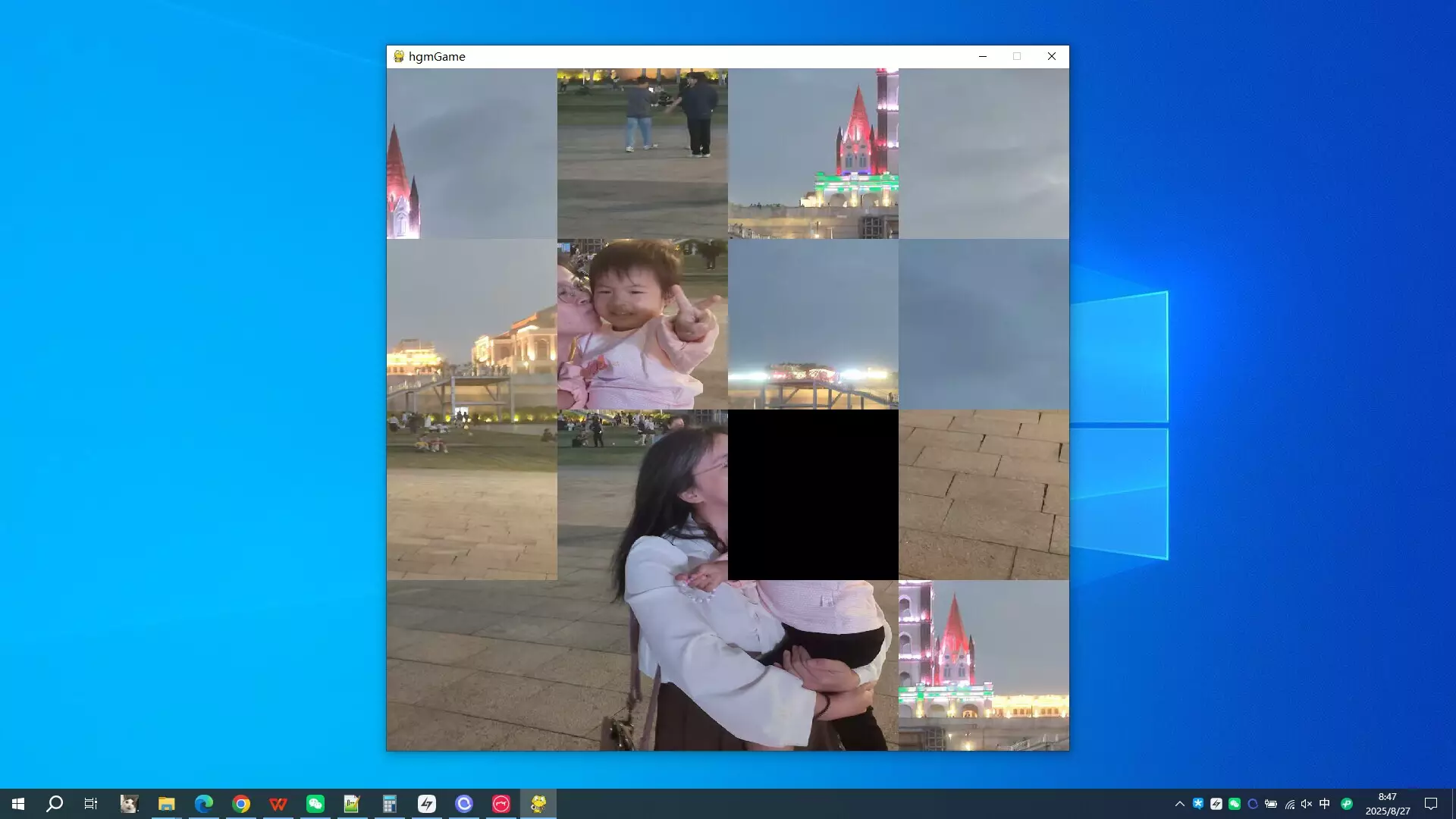This screenshot has width=1456, height=819.
Task: Open Windows Search from the taskbar
Action: pyautogui.click(x=53, y=803)
